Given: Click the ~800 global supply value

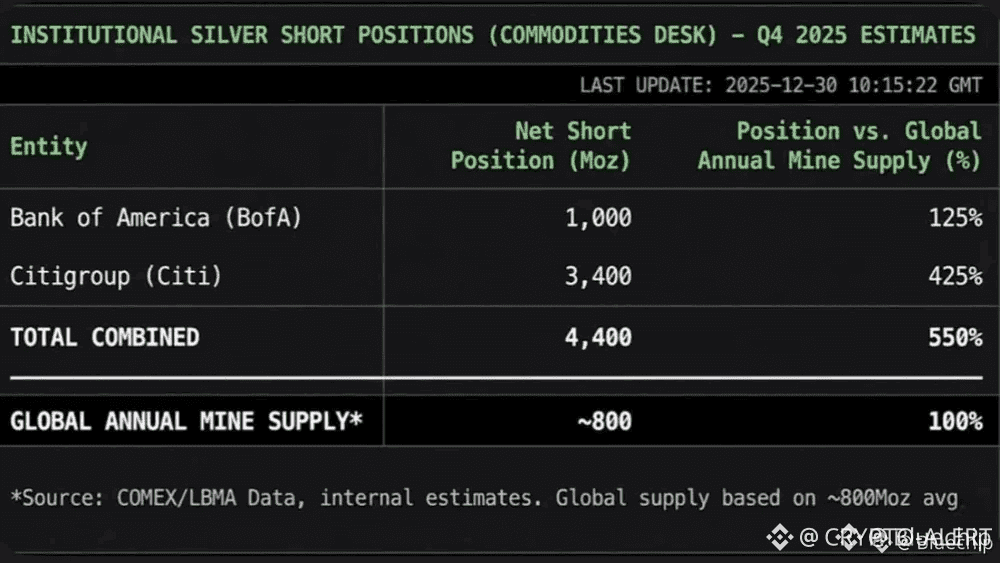Looking at the screenshot, I should pyautogui.click(x=604, y=421).
